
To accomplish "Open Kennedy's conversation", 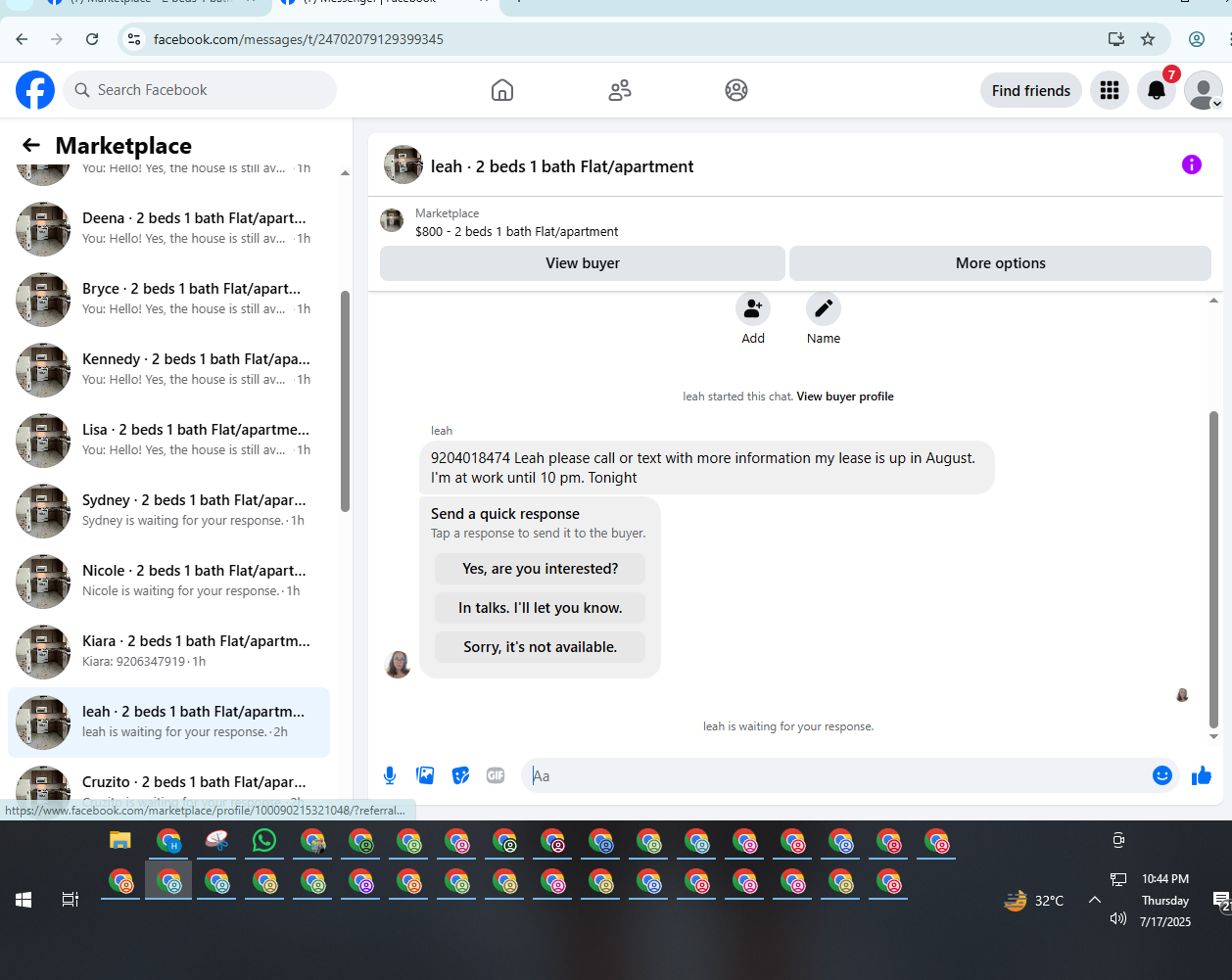I will 168,370.
